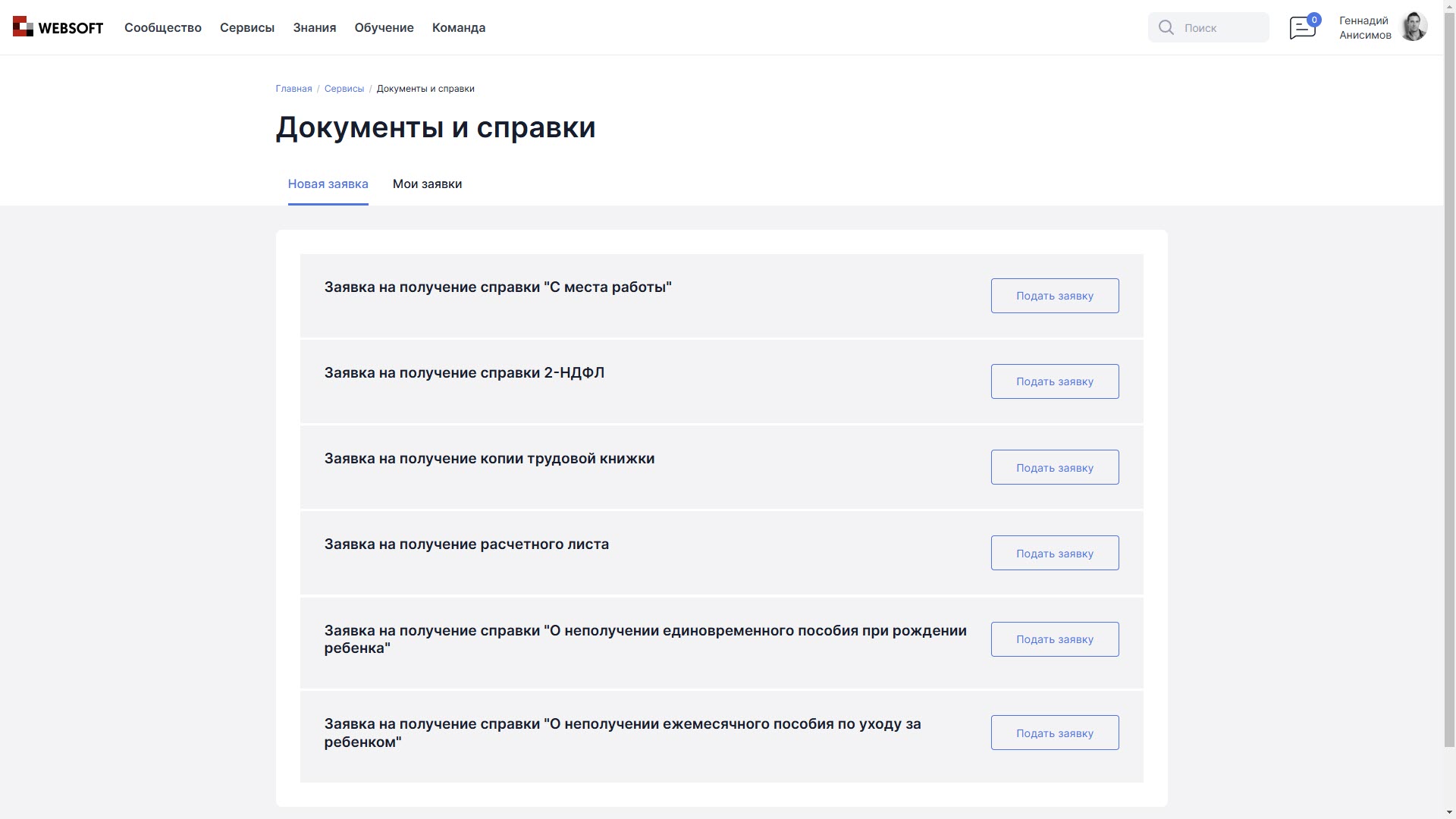Submit request for единовременное пособие при рождении ребенка
The height and width of the screenshot is (819, 1456).
pyautogui.click(x=1055, y=639)
